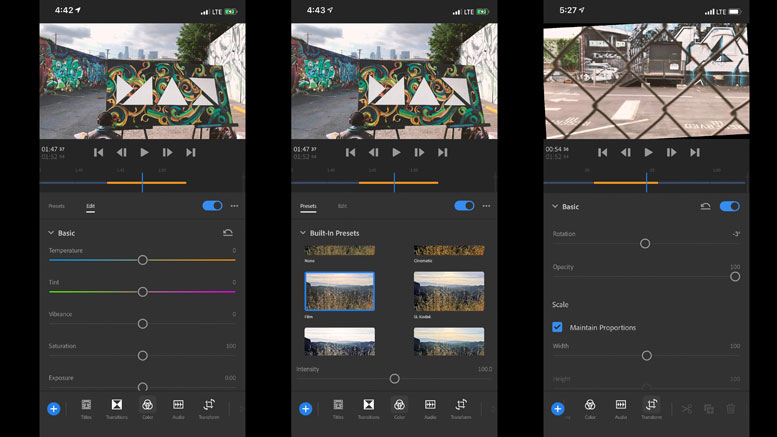Reset Basic color settings on left phone
The width and height of the screenshot is (777, 437).
tap(227, 232)
